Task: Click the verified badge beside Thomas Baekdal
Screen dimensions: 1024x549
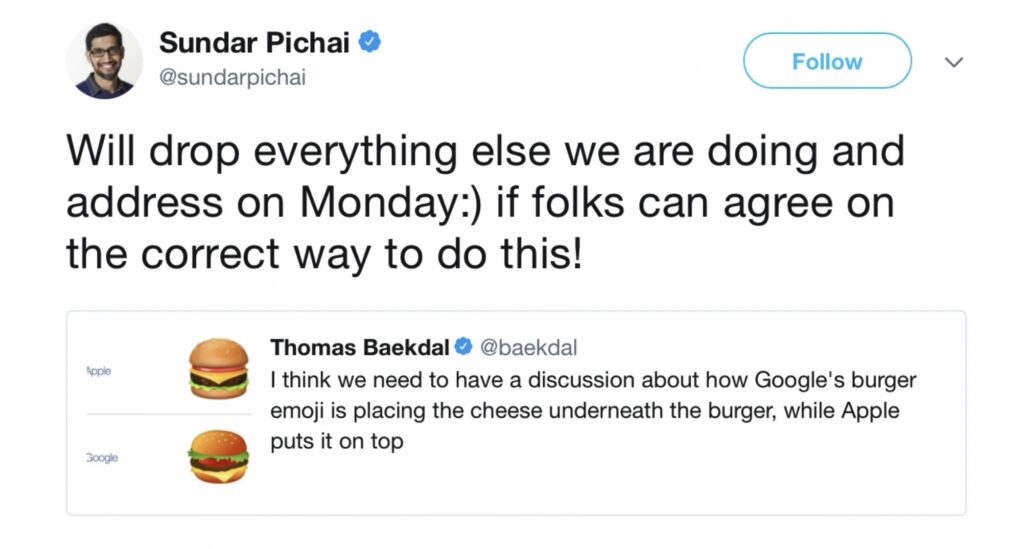Action: tap(463, 347)
